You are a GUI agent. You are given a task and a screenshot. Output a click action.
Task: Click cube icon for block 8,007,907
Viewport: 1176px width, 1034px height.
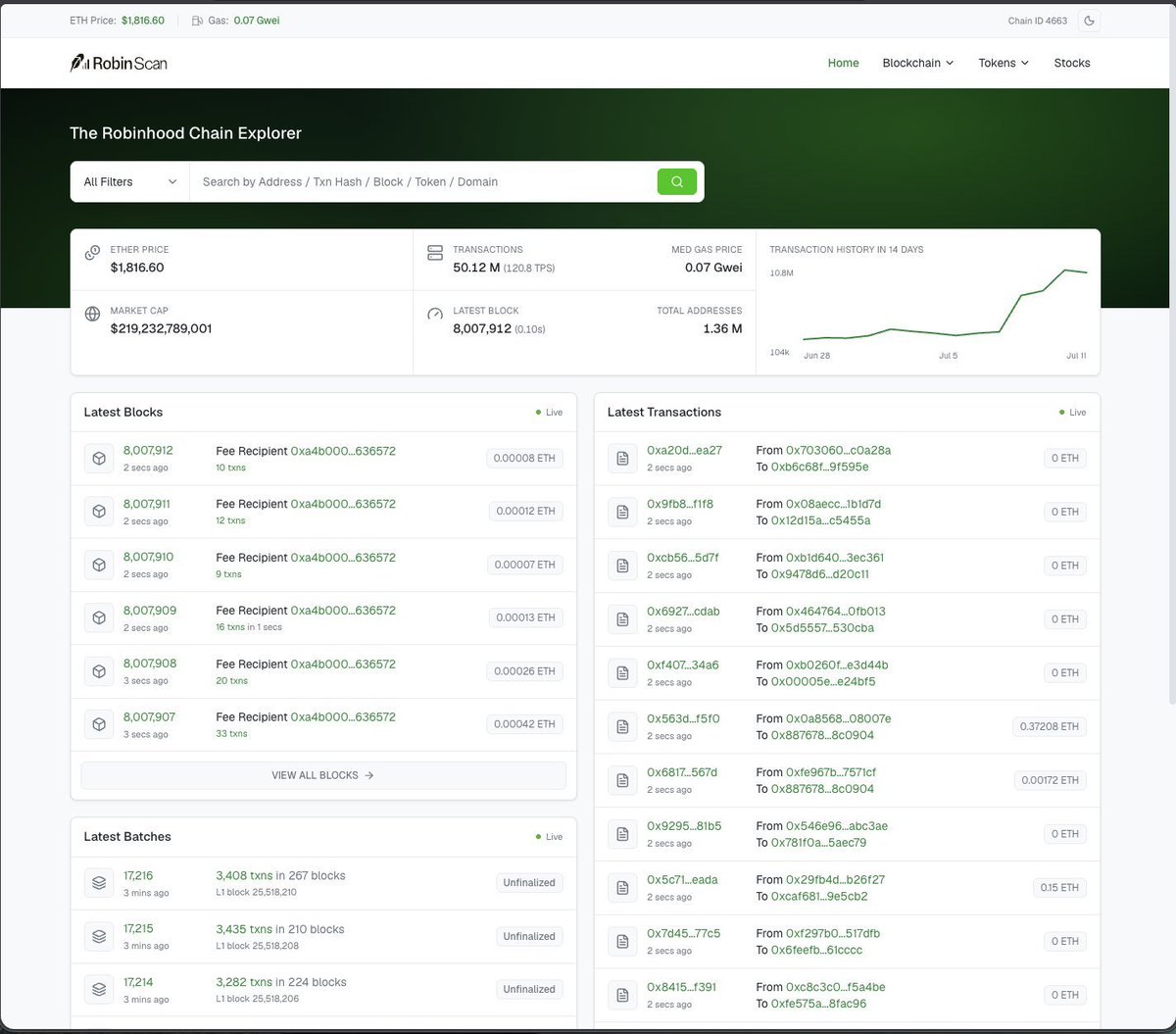point(99,724)
